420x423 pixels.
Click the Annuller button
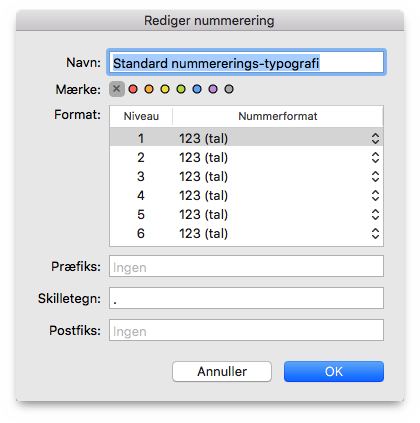pyautogui.click(x=222, y=371)
